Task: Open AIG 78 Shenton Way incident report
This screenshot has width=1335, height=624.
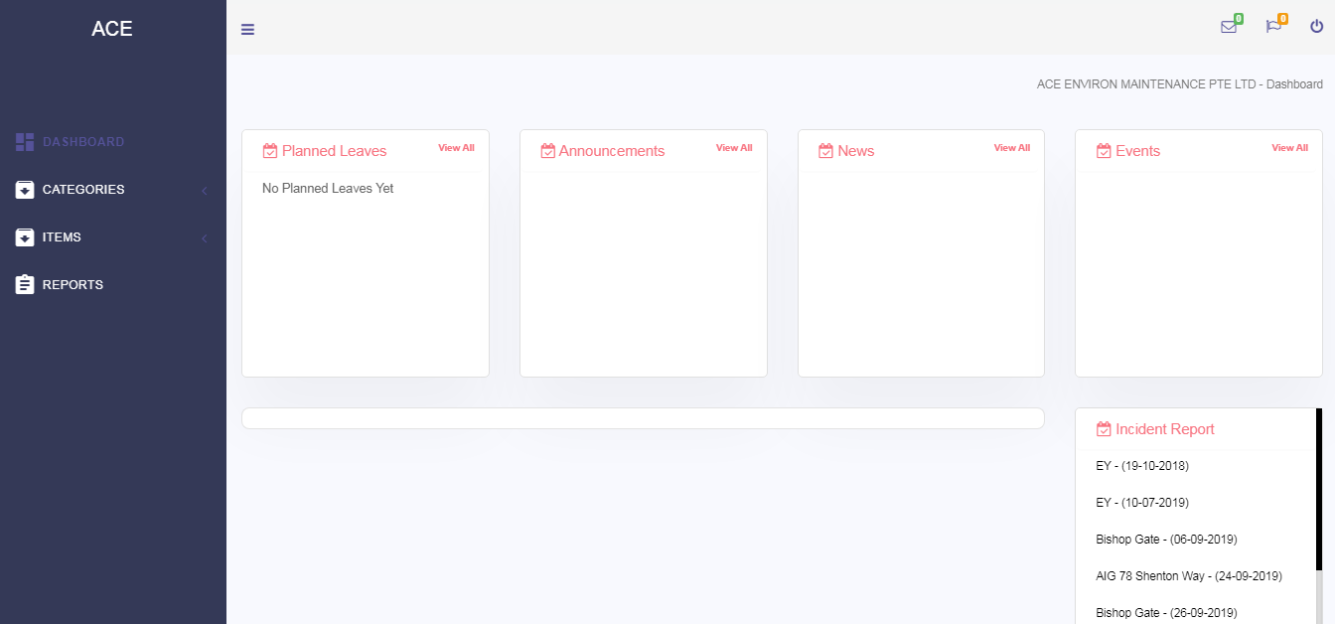Action: click(1188, 576)
